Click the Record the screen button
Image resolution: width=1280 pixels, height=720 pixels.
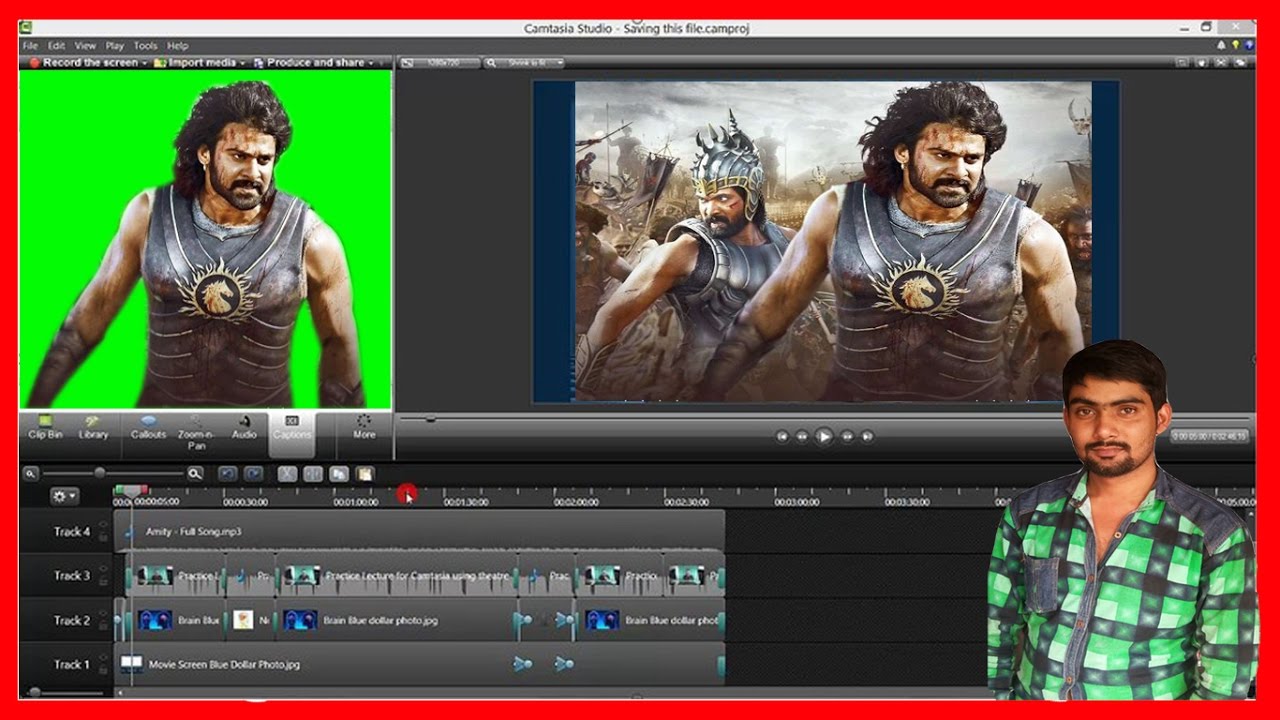(x=84, y=63)
